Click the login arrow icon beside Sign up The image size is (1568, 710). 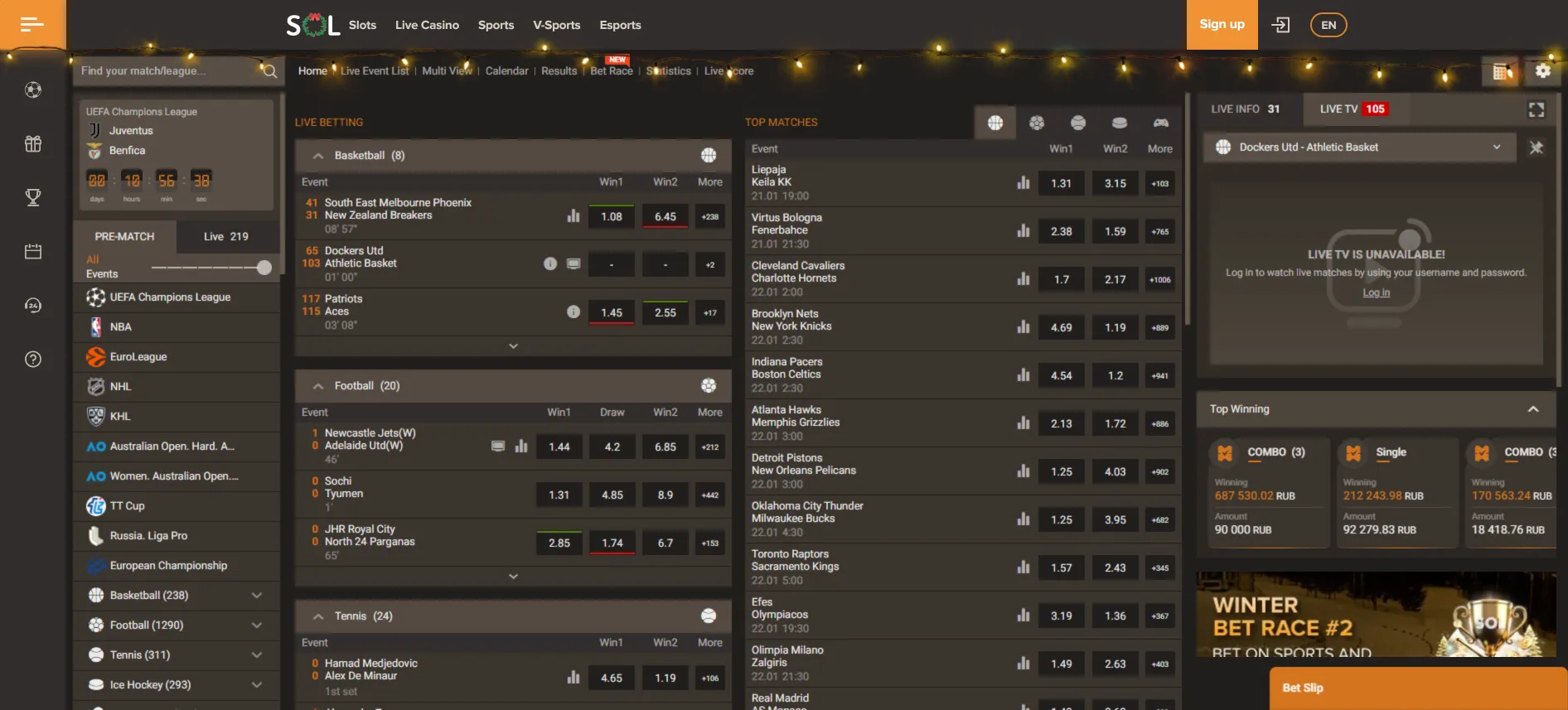click(1280, 25)
